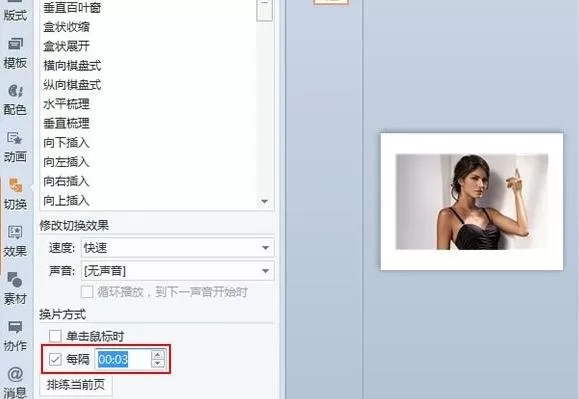This screenshot has height=399, width=579.
Task: Select the 切换 transition sidebar icon
Action: coord(15,194)
